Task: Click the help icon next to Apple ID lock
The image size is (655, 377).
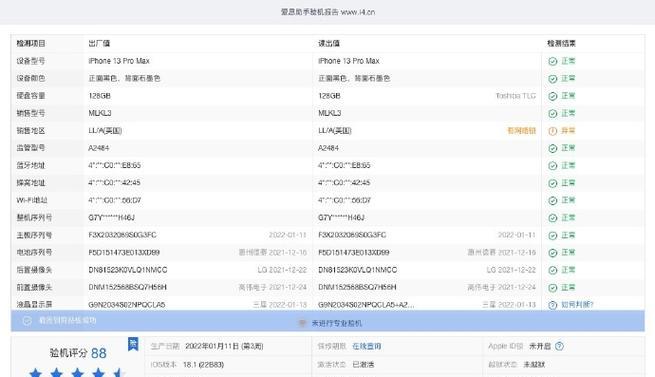Action: (x=559, y=346)
